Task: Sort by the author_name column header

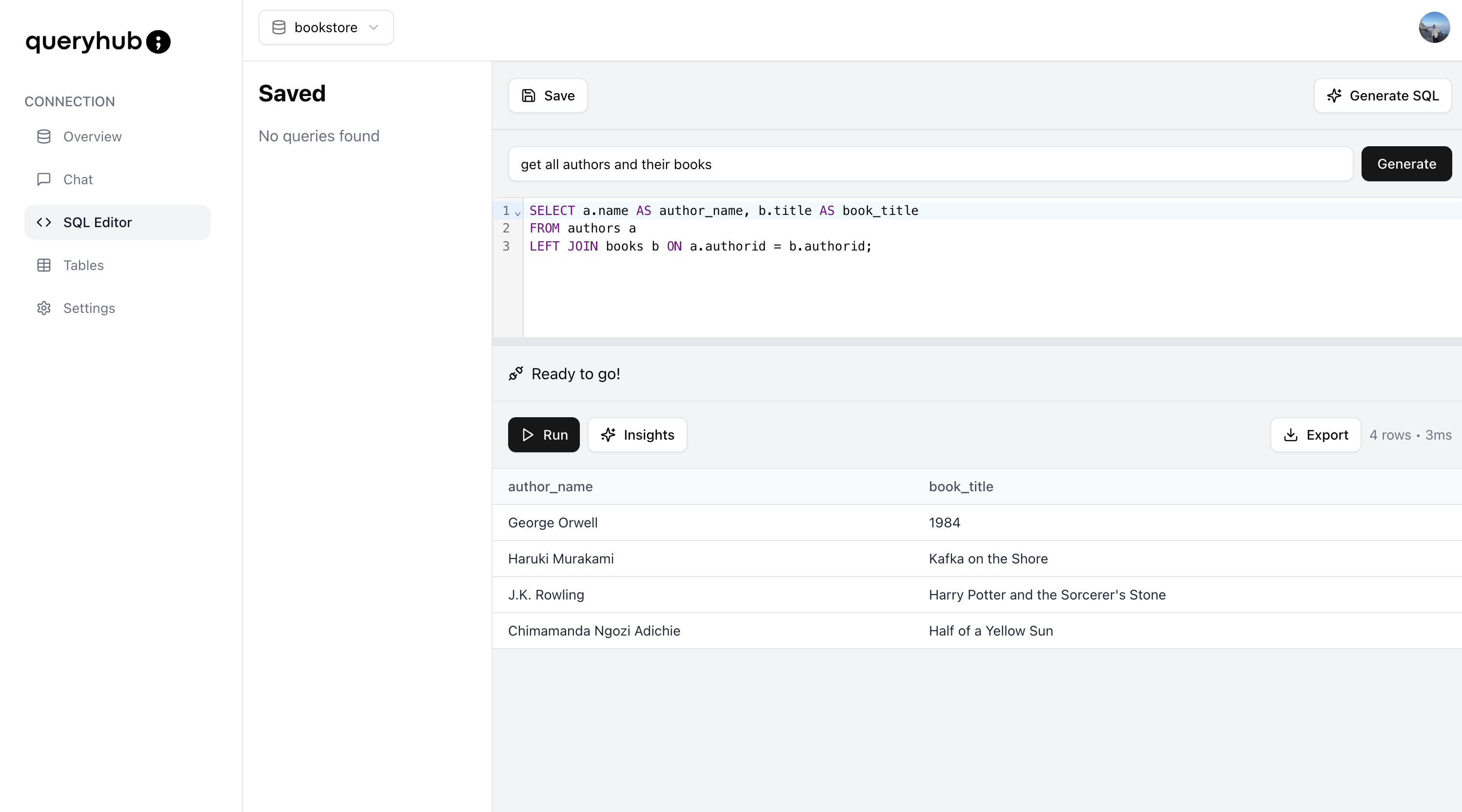Action: coord(550,486)
